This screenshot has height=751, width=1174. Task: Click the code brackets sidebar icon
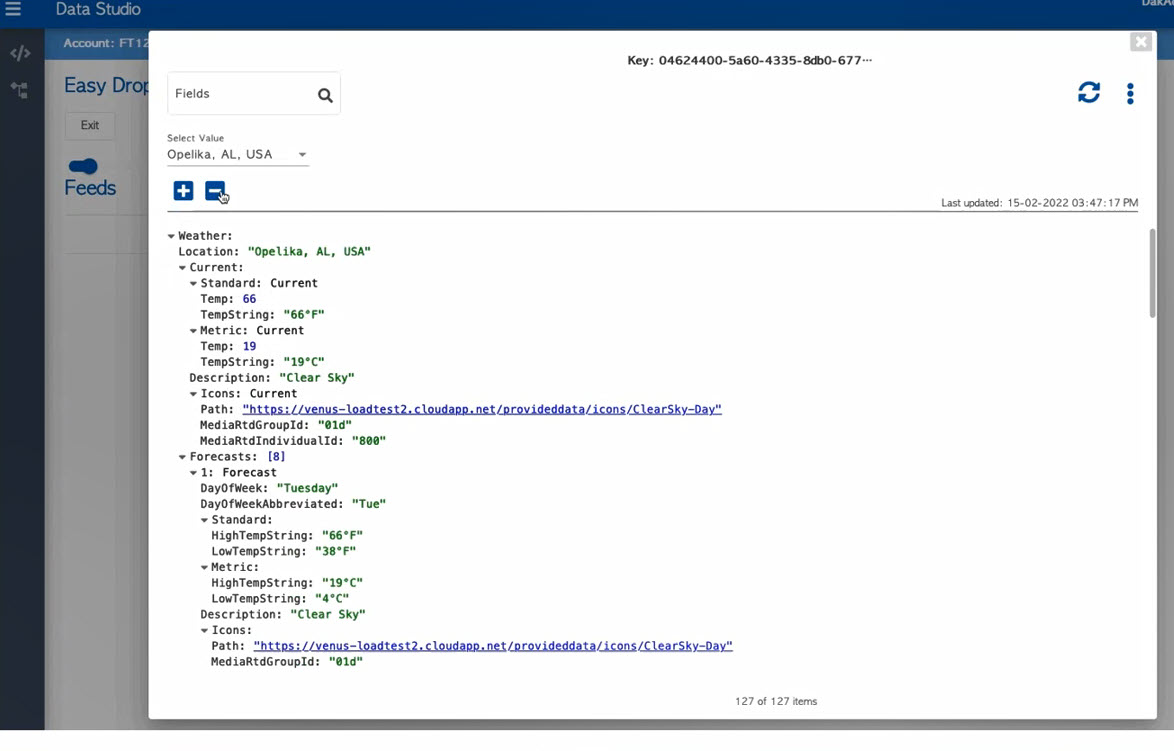point(20,53)
